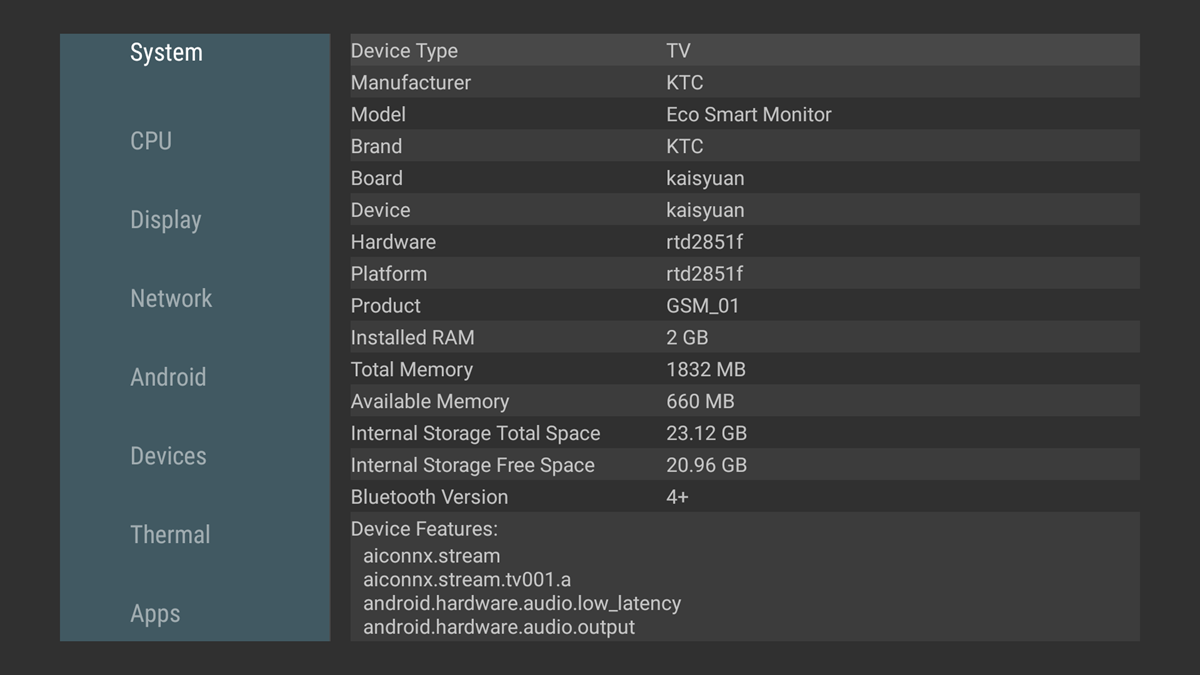Click the aiconnx.stream feature entry
The height and width of the screenshot is (675, 1200).
[x=432, y=557]
